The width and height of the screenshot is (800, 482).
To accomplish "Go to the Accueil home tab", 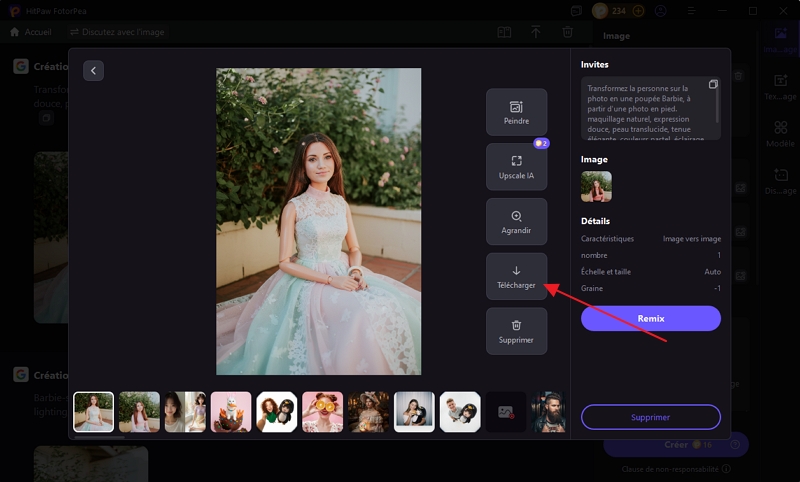I will click(x=31, y=32).
